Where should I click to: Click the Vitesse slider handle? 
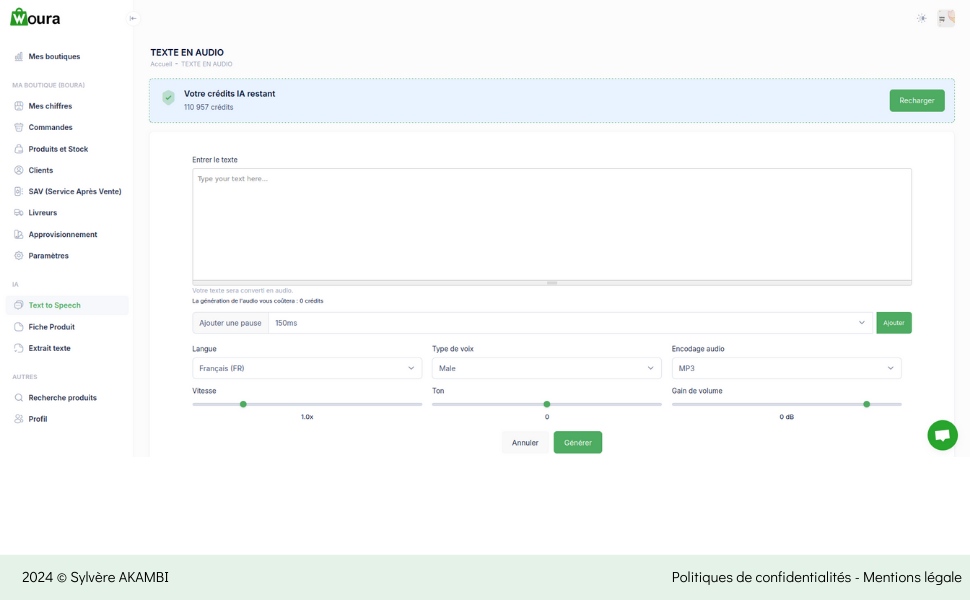(243, 404)
